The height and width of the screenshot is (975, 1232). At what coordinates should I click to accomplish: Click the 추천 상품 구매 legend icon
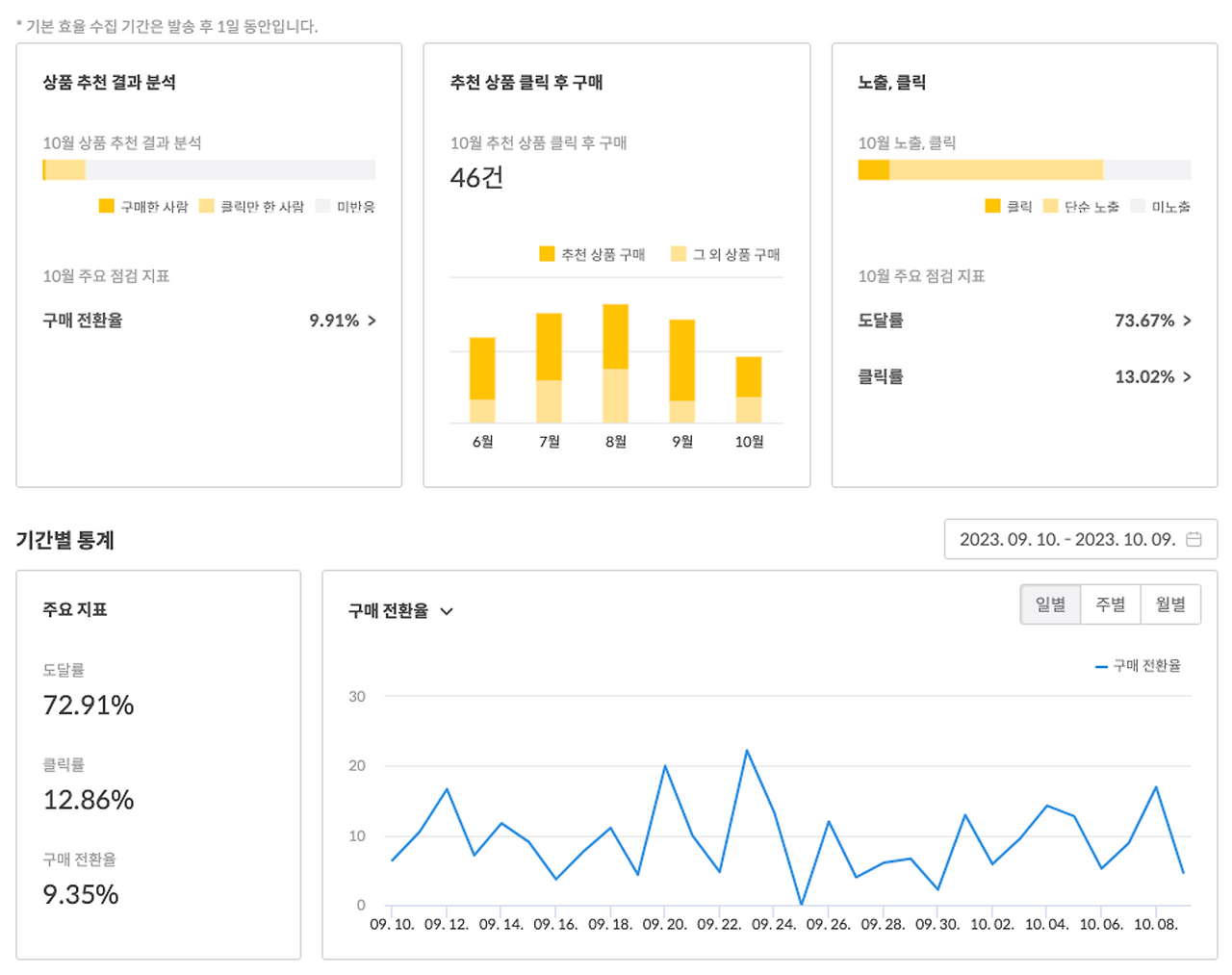tap(546, 254)
